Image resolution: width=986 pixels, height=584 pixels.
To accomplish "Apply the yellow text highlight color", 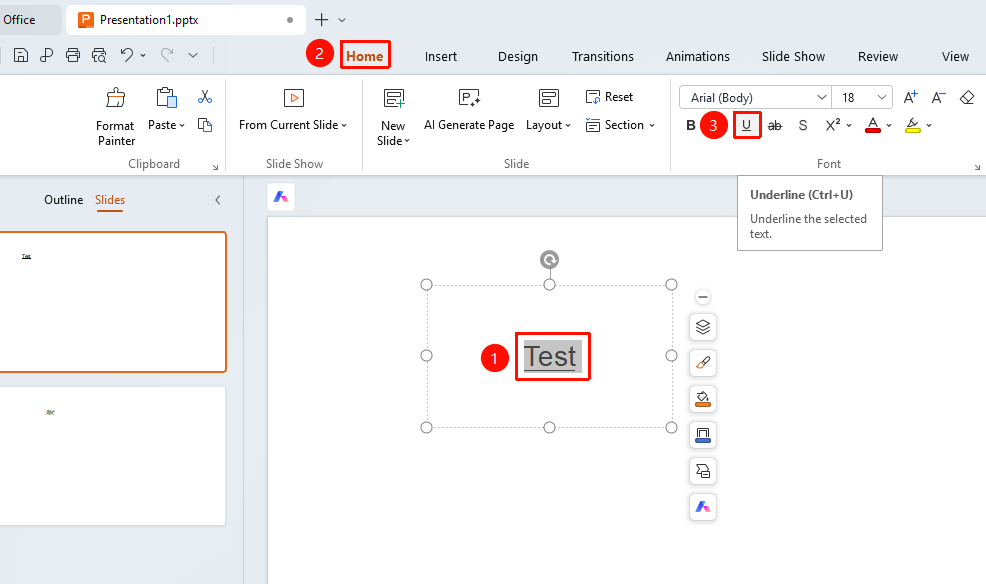I will point(913,125).
